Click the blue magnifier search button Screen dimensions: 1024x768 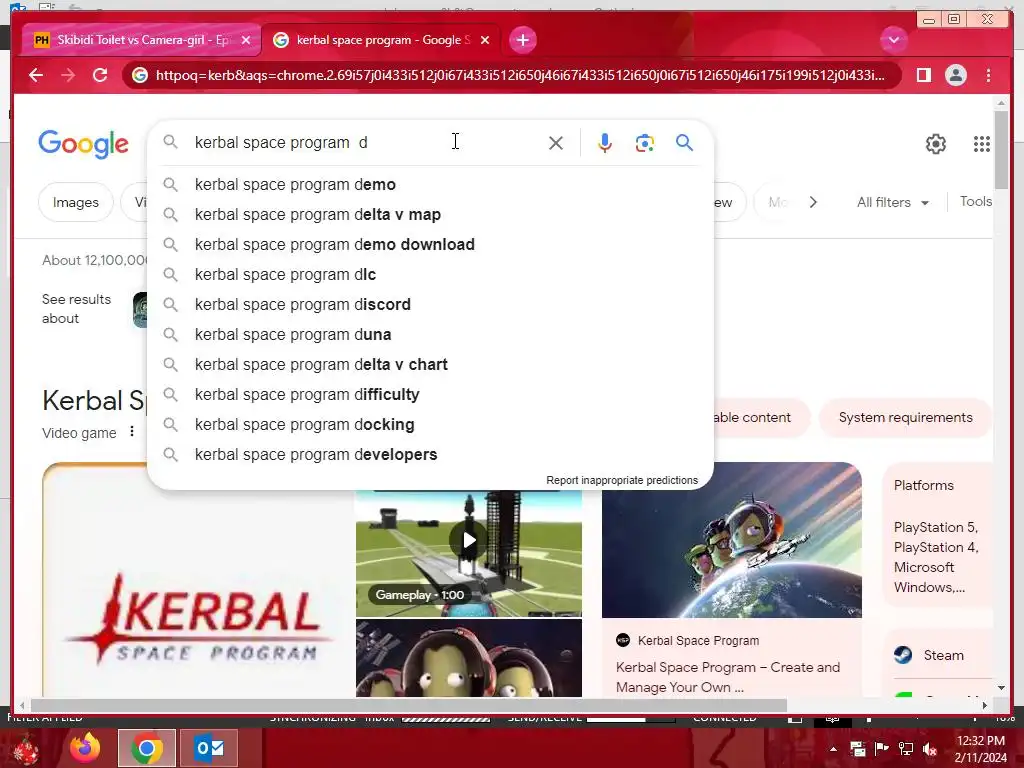[684, 142]
